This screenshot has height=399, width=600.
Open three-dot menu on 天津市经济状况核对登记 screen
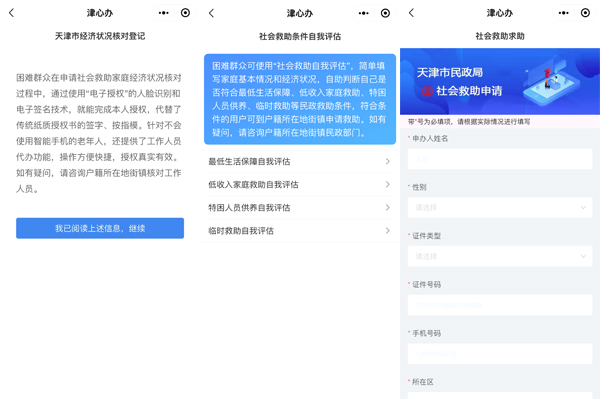(164, 13)
